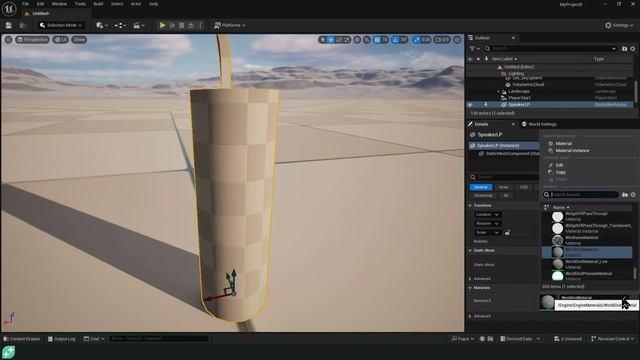Screen dimensions: 640x360
Task: Toggle world or local coordinate space
Action: pos(357,40)
